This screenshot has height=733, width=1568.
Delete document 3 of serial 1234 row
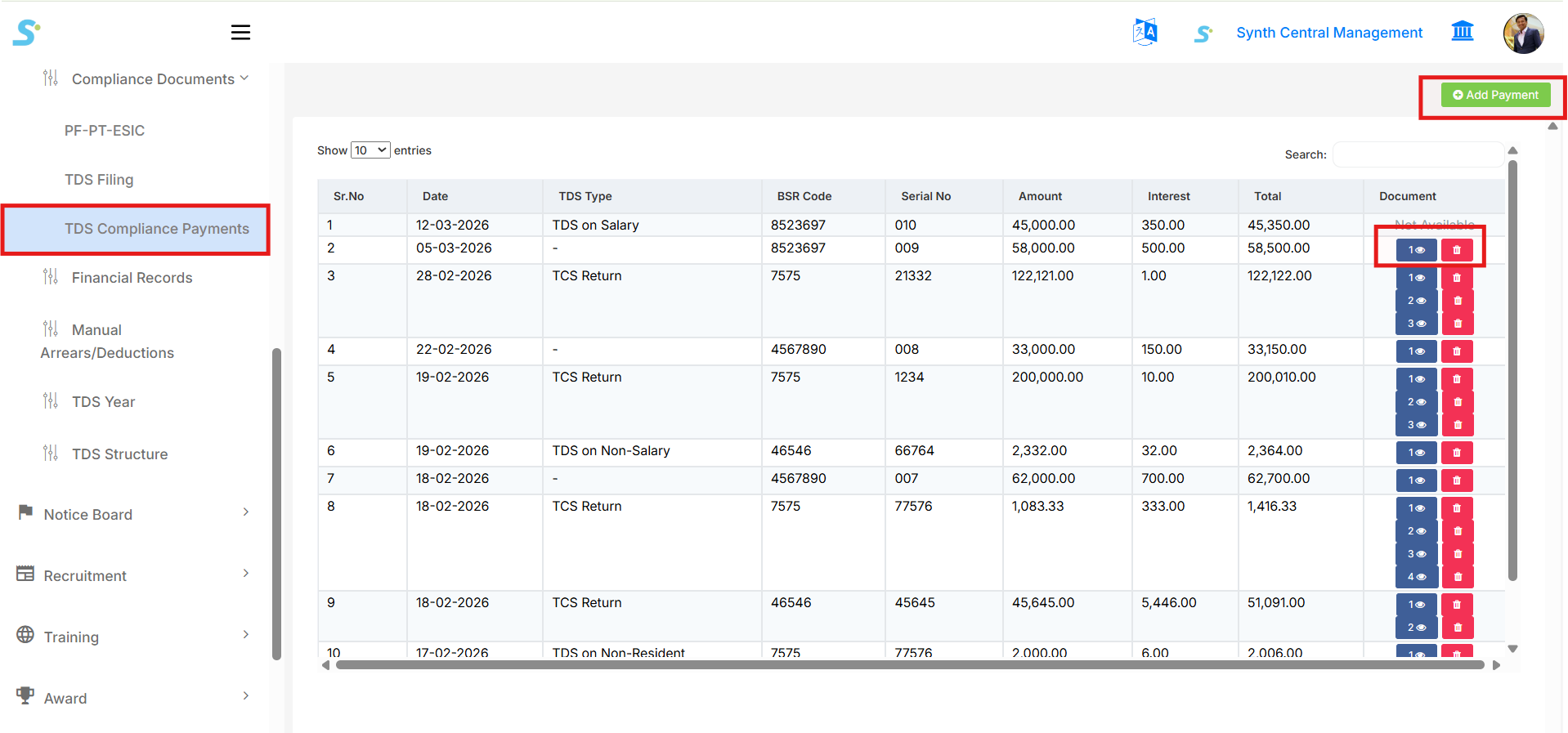tap(1457, 425)
